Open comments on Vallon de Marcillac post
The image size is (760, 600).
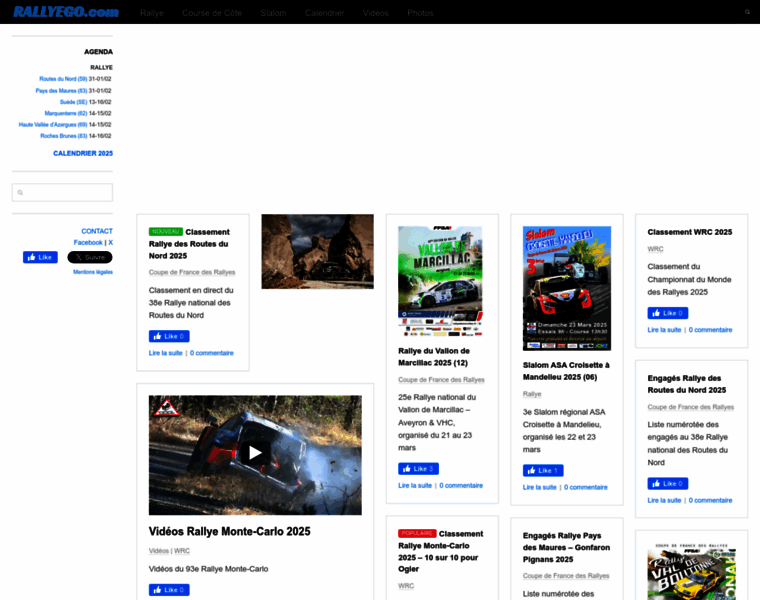pyautogui.click(x=461, y=486)
